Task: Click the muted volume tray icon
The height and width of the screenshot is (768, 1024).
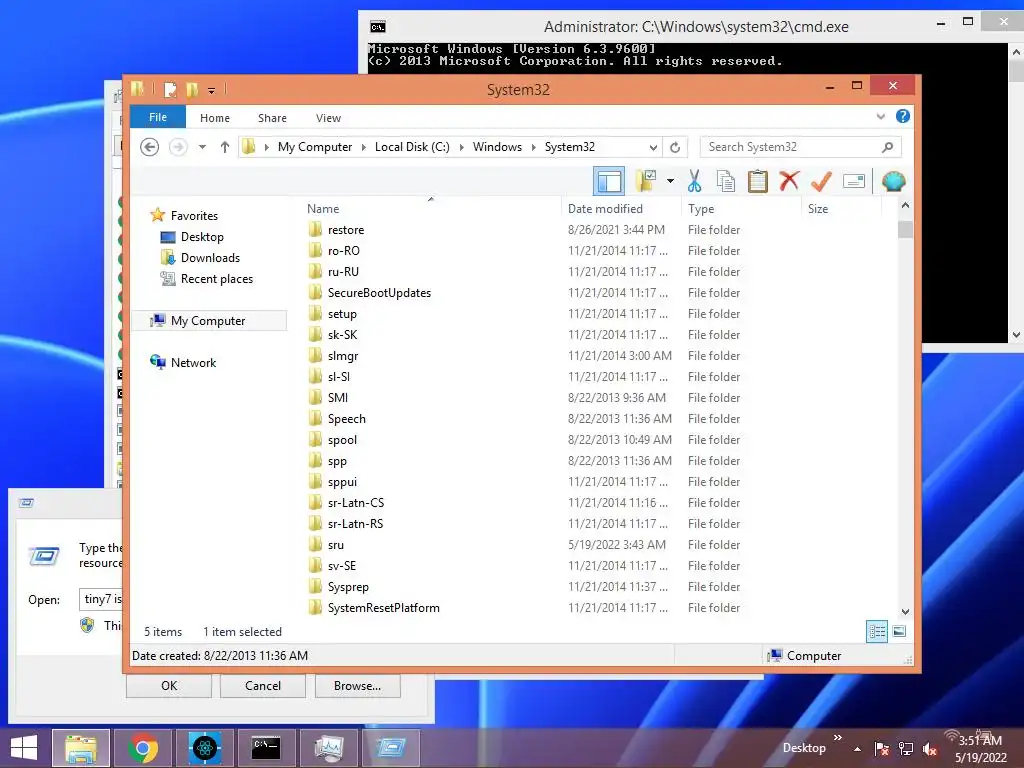Action: pyautogui.click(x=930, y=749)
